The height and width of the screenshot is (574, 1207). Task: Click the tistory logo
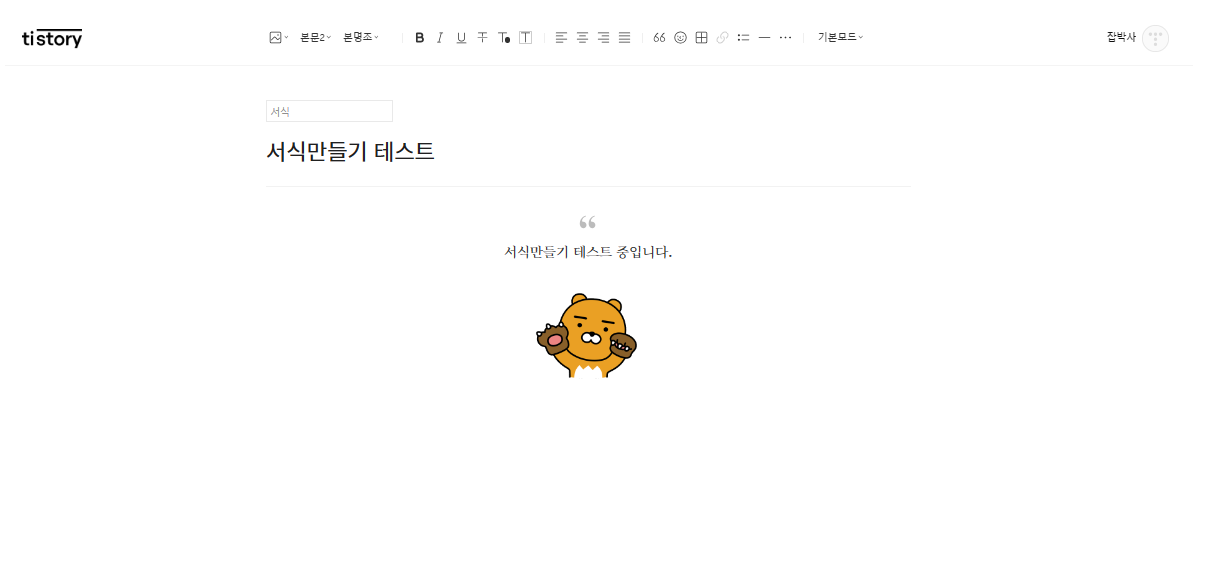52,39
